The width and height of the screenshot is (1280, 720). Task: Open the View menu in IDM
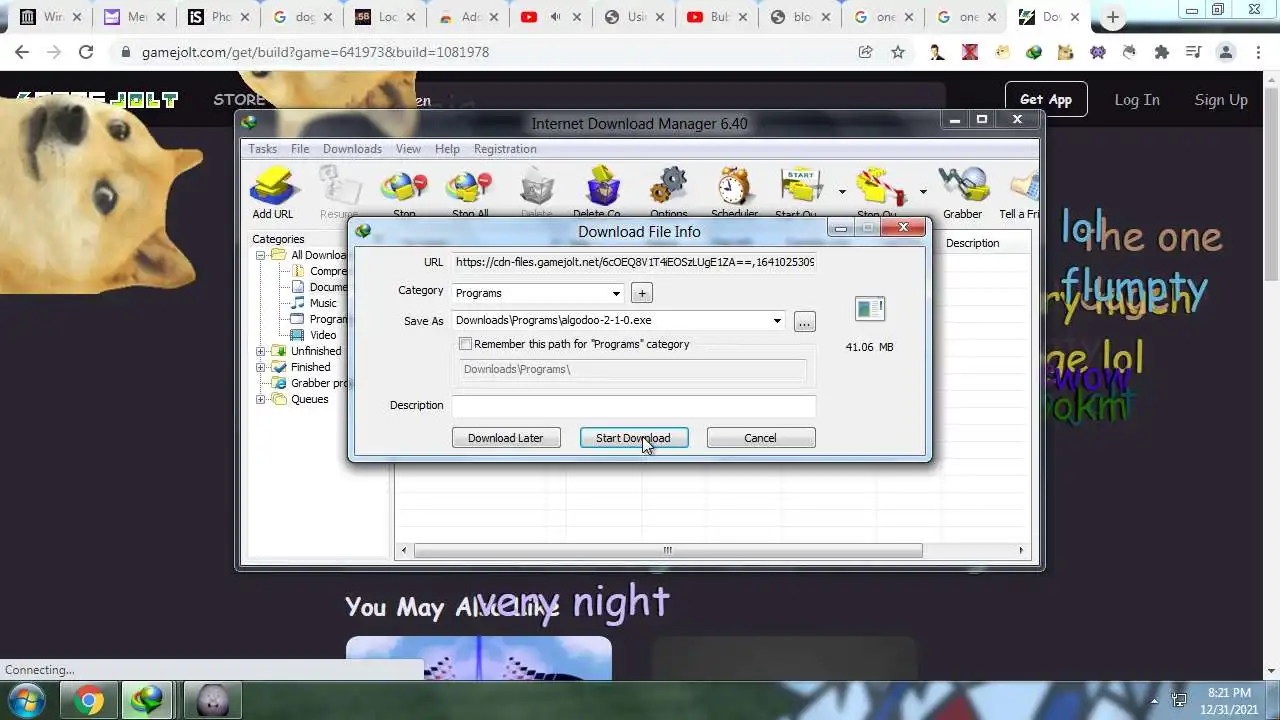point(408,149)
